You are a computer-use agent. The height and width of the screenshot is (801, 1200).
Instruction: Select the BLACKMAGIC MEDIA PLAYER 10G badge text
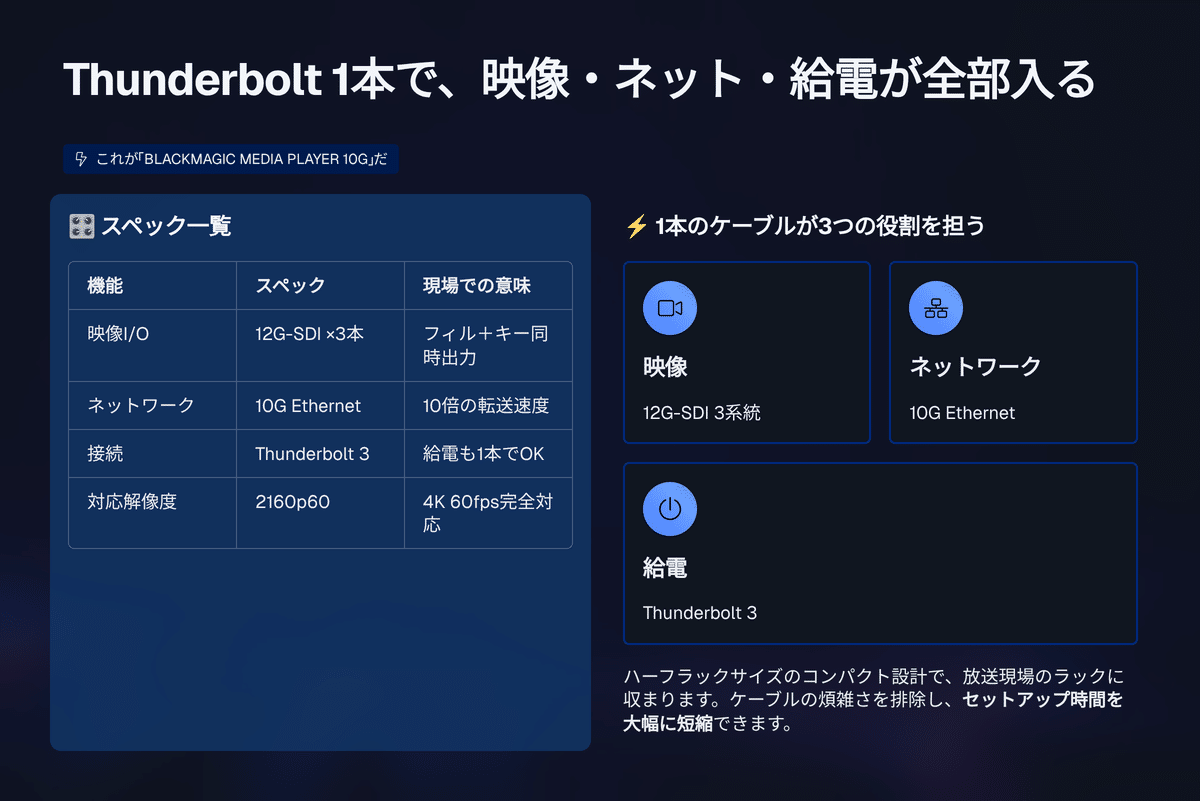pyautogui.click(x=241, y=159)
